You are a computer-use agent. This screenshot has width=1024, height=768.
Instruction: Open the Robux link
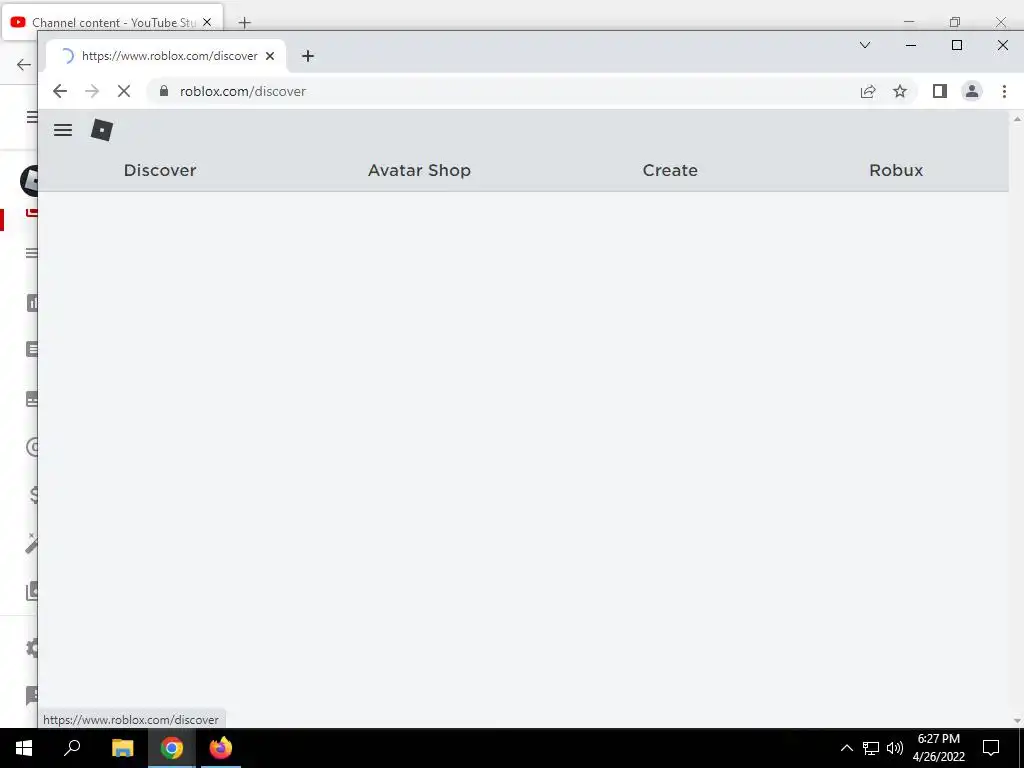pyautogui.click(x=896, y=170)
